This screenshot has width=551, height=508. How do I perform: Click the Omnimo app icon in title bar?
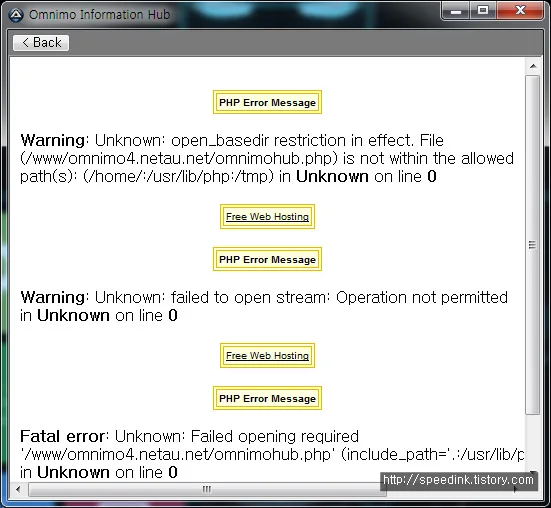click(x=15, y=15)
